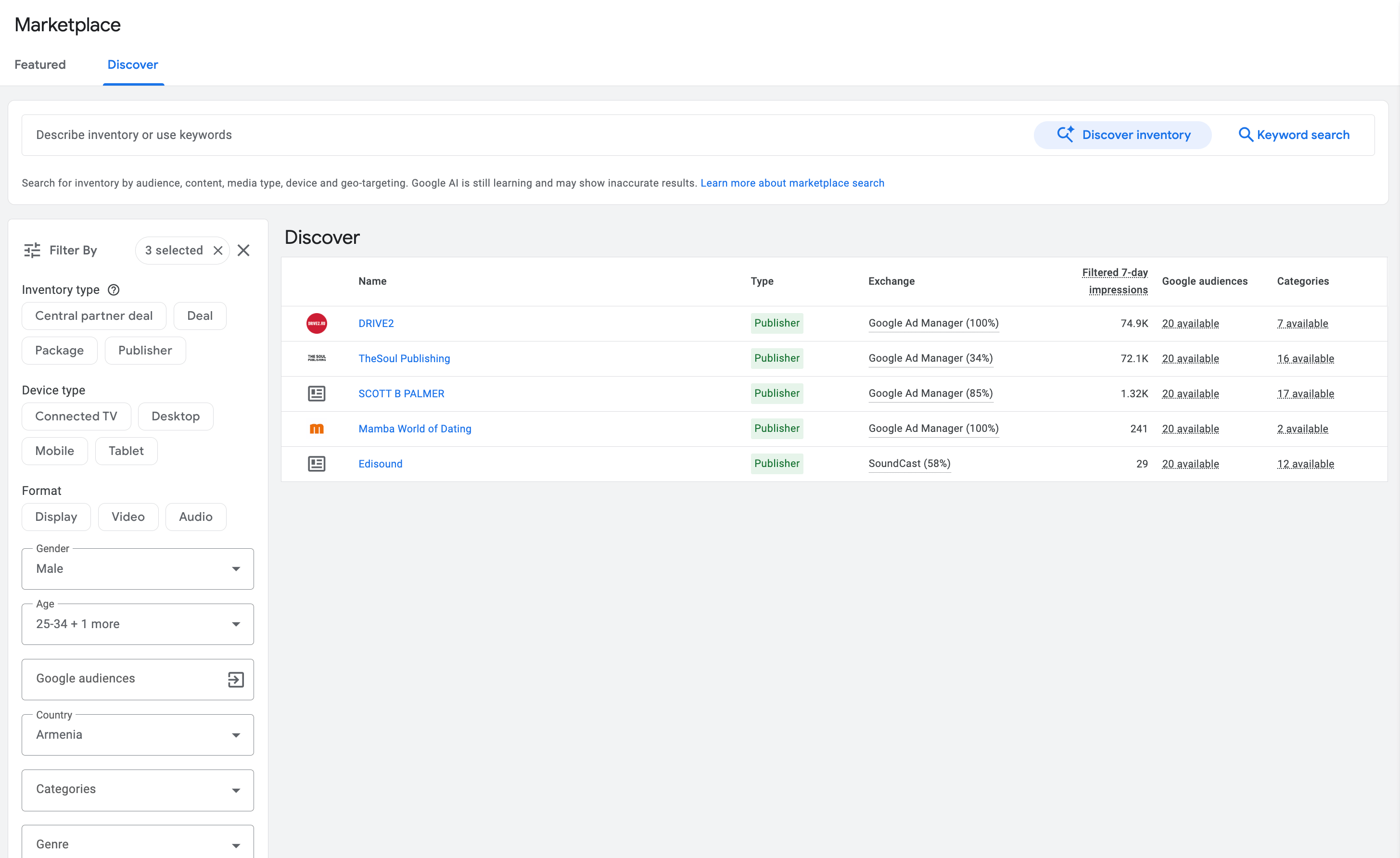Image resolution: width=1400 pixels, height=858 pixels.
Task: Expand the Categories dropdown
Action: pyautogui.click(x=138, y=790)
